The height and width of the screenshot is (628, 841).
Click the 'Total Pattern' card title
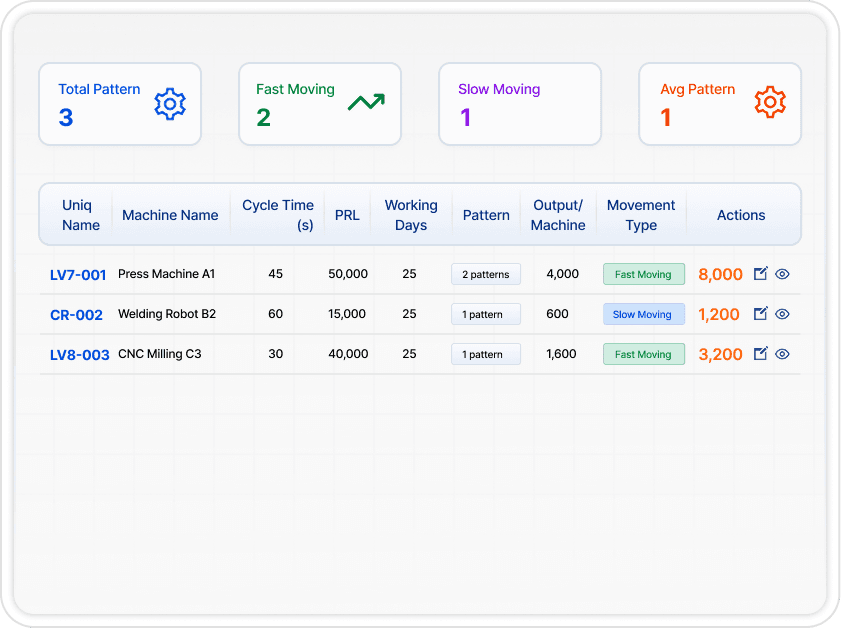[x=99, y=89]
